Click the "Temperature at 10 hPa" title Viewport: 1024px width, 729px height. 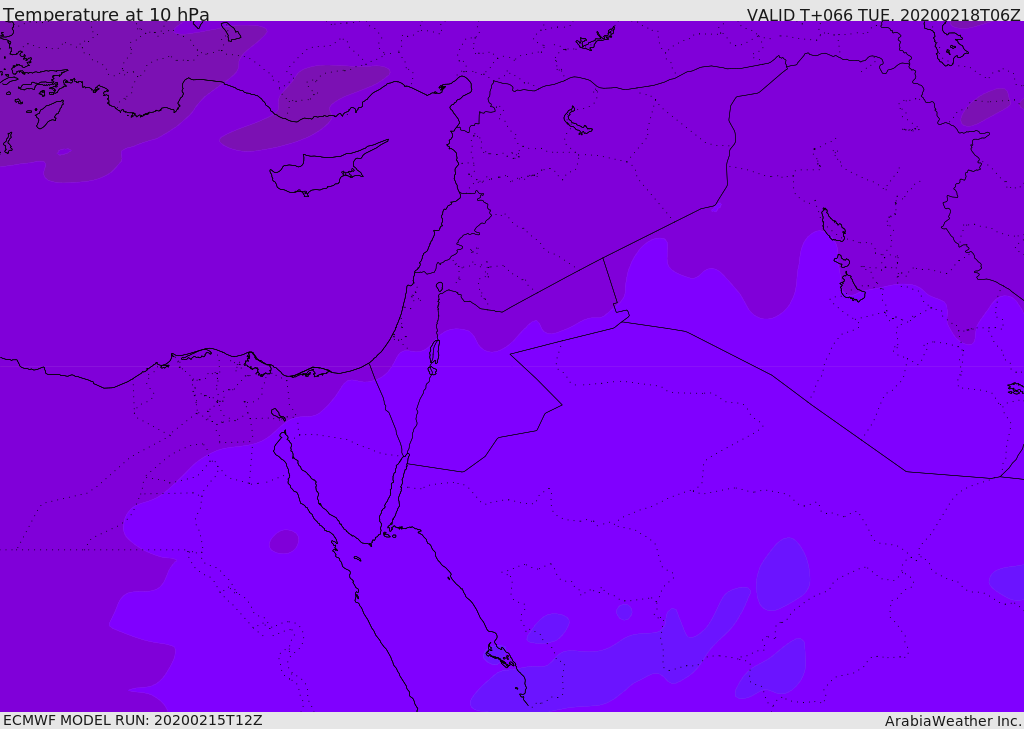[106, 14]
